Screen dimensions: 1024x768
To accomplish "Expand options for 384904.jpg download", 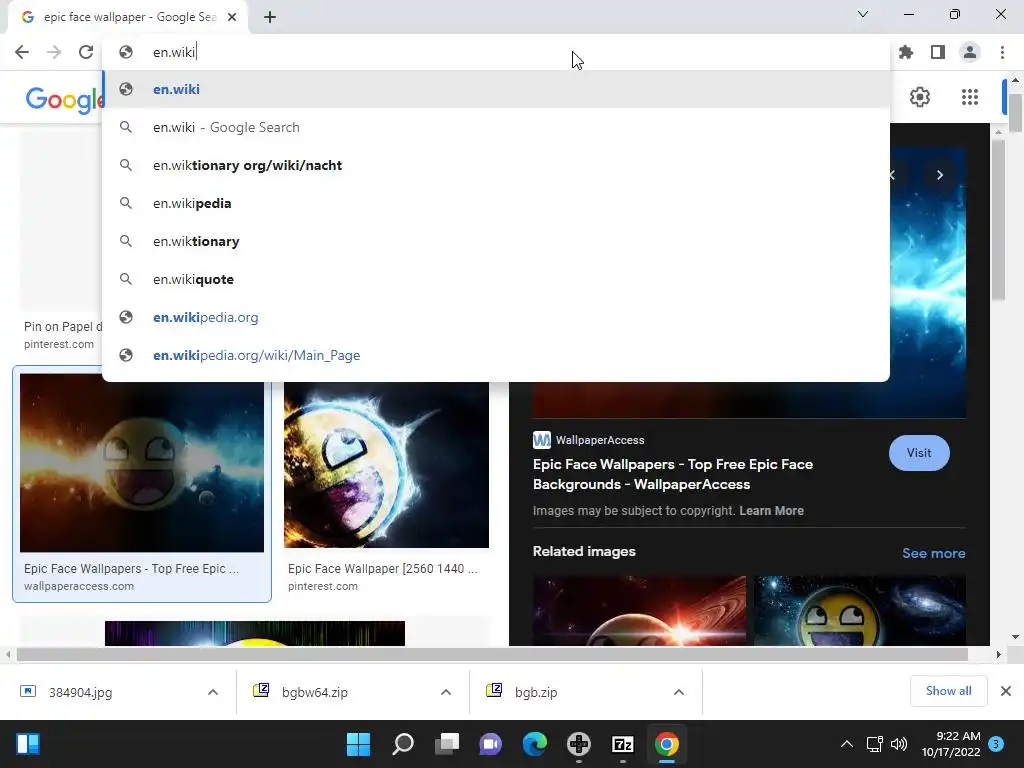I will coord(213,692).
